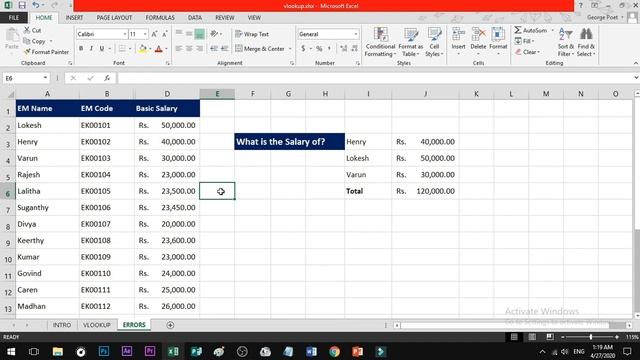Screen dimensions: 640x360
Task: Expand the Name Box dropdown arrow
Action: [x=45, y=78]
